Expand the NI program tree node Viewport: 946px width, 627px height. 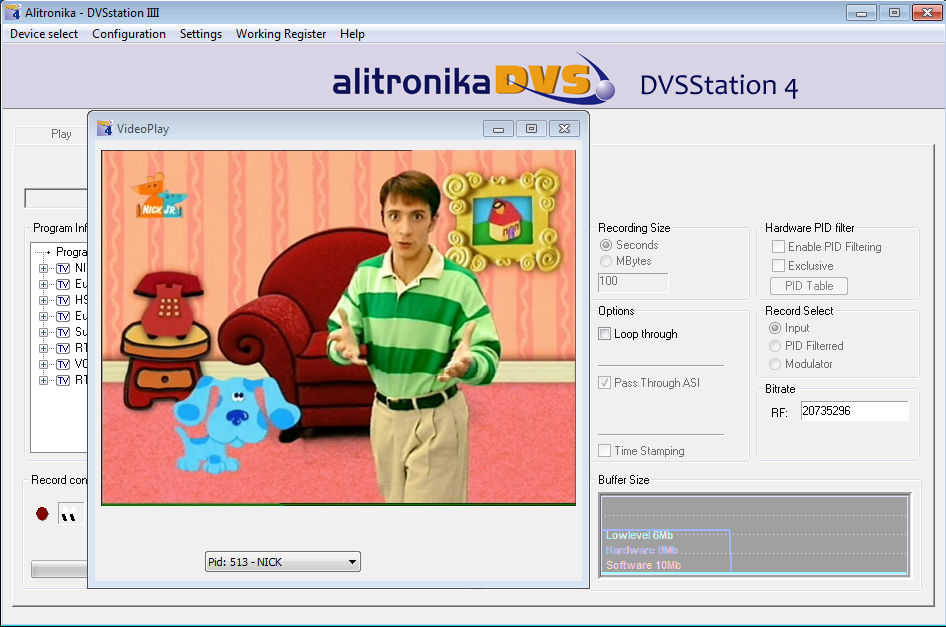pyautogui.click(x=43, y=268)
